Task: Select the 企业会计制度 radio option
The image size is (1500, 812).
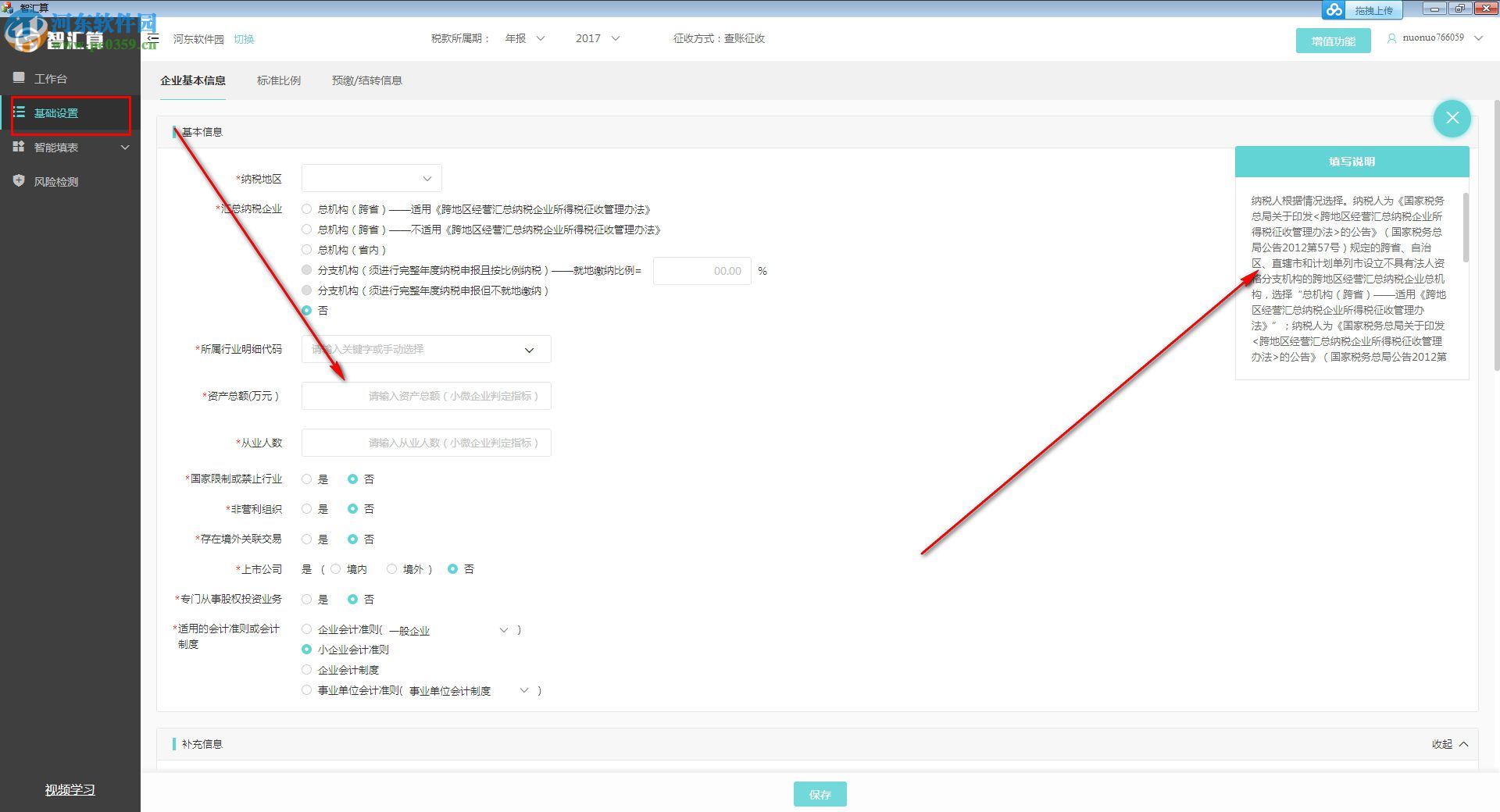Action: click(x=306, y=669)
